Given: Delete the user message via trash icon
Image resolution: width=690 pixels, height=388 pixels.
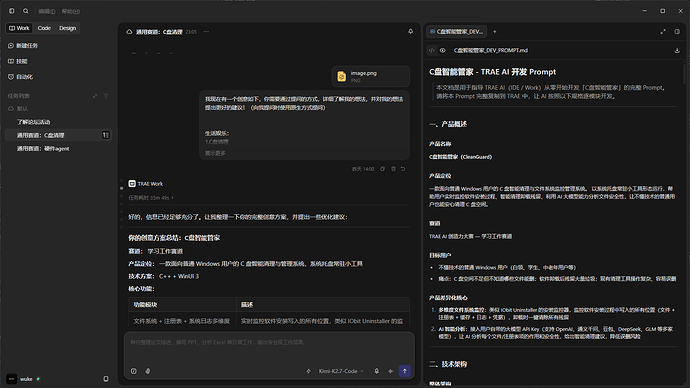Looking at the screenshot, I should point(393,169).
